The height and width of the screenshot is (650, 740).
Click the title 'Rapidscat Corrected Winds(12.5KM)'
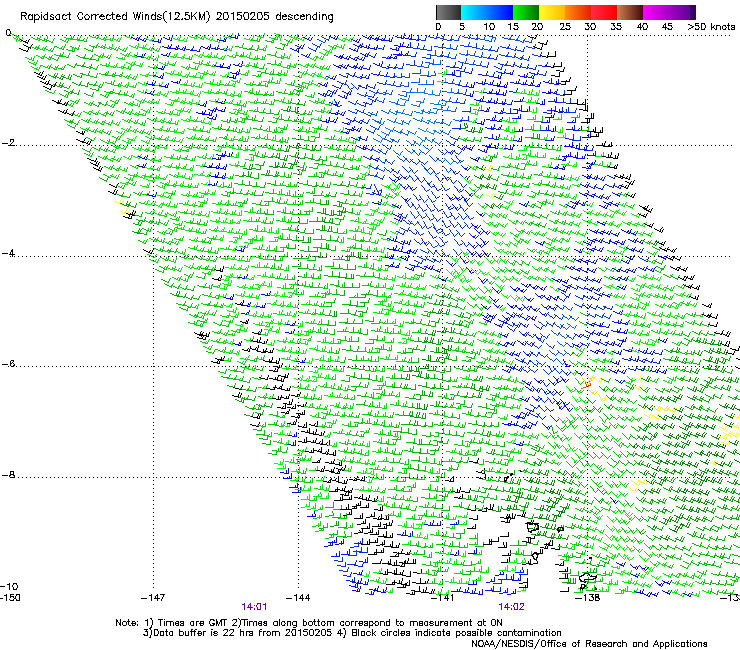(x=115, y=17)
